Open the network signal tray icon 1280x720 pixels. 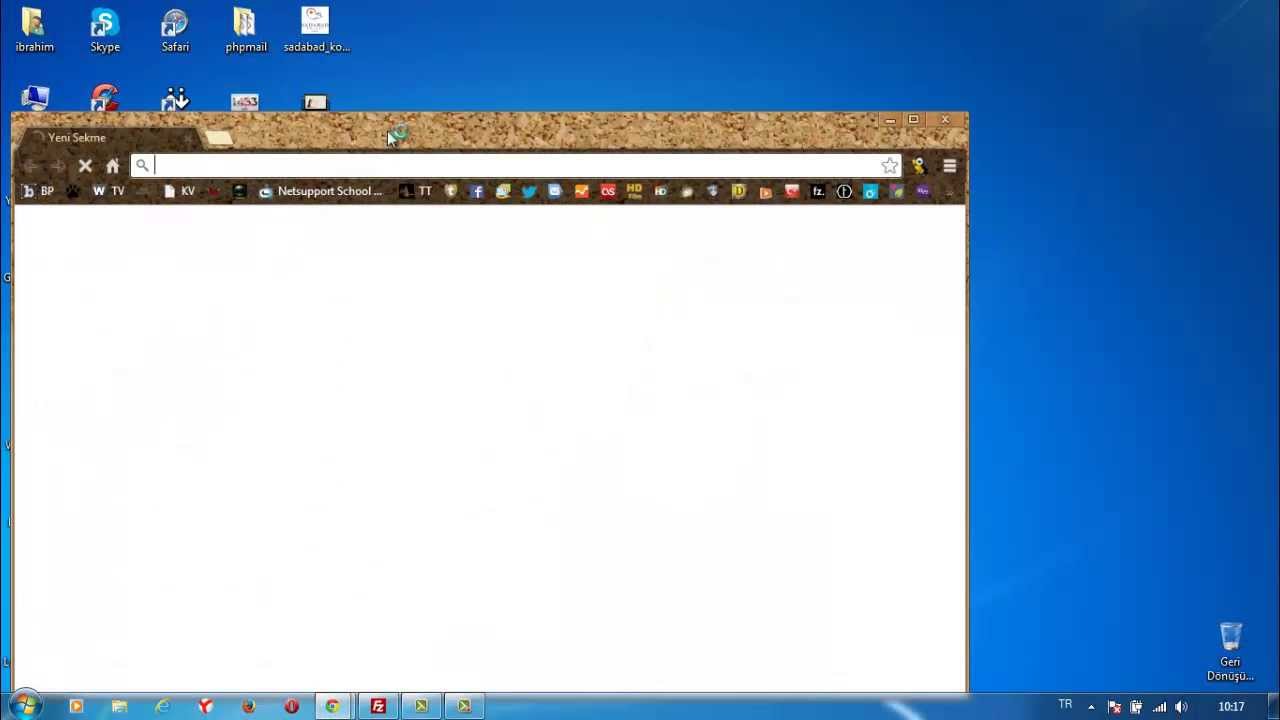(1159, 707)
